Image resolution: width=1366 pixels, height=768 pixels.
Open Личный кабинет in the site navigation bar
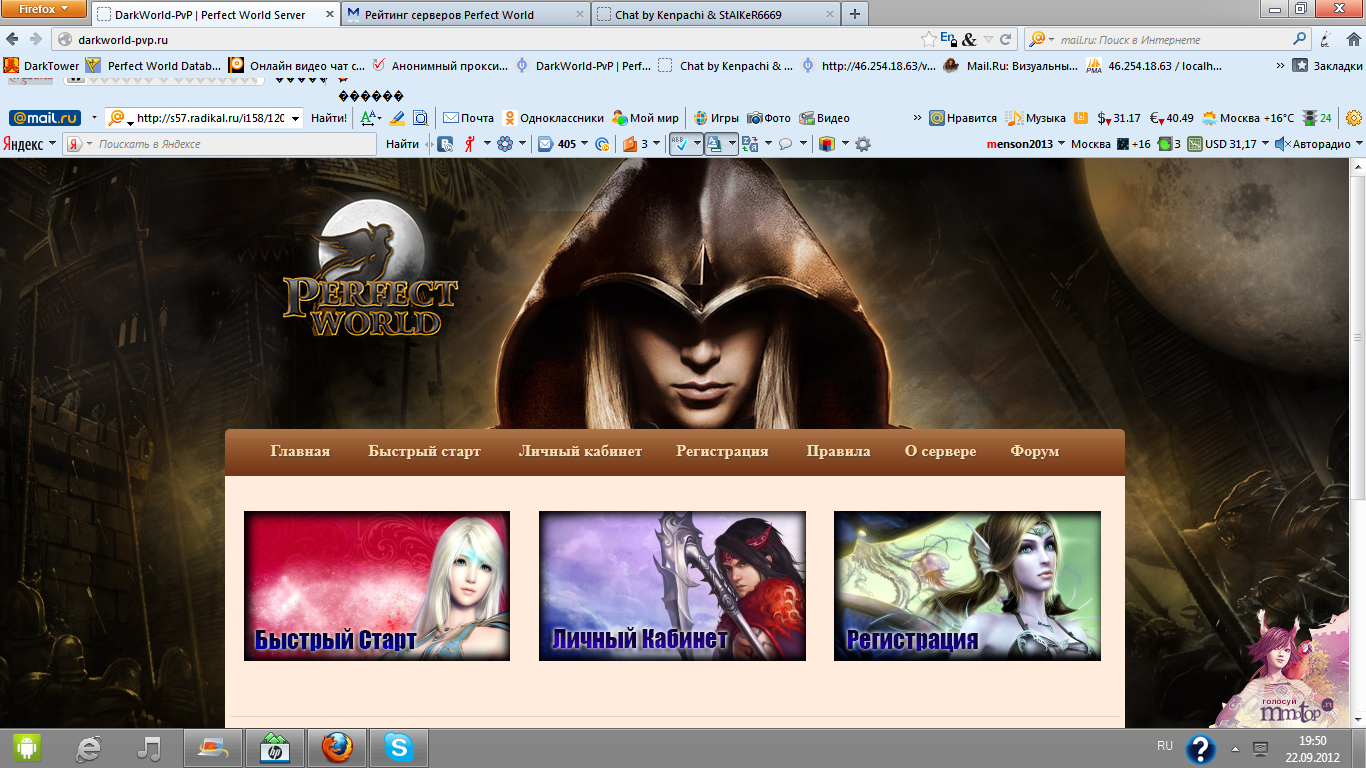[580, 451]
